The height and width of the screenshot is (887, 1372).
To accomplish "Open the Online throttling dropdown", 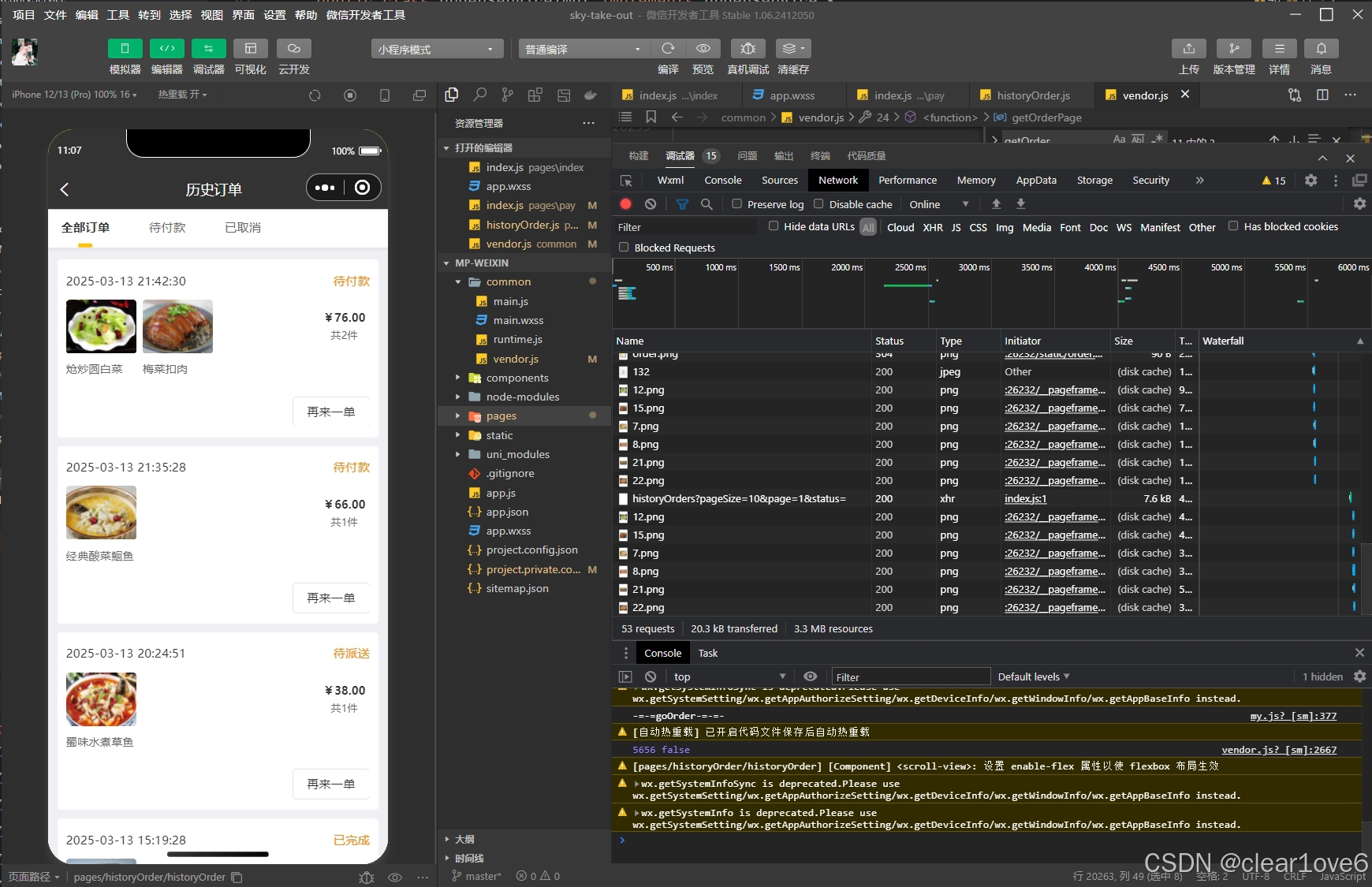I will point(938,204).
